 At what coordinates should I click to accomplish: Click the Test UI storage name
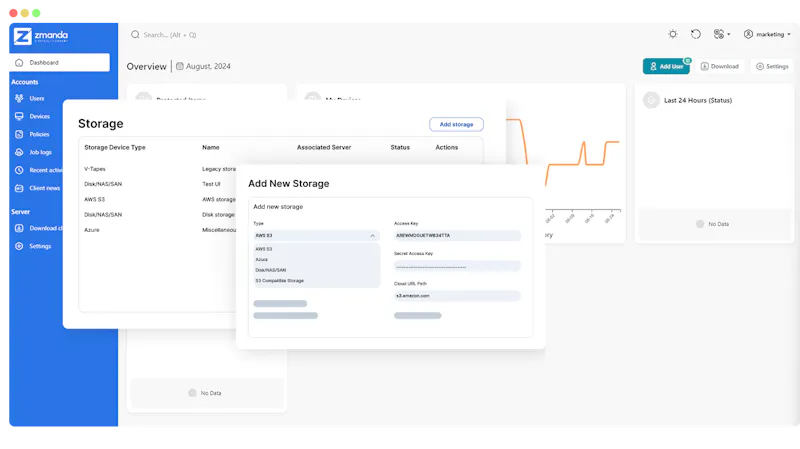[x=211, y=184]
